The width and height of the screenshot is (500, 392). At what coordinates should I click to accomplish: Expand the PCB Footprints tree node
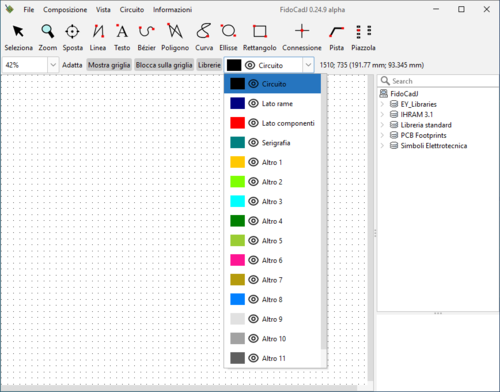pos(382,135)
